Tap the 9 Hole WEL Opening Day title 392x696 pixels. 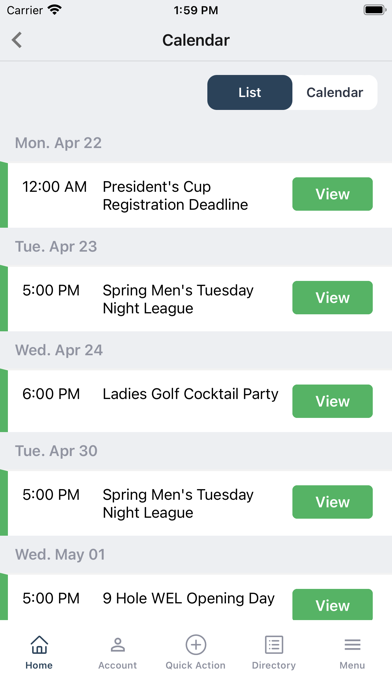[189, 598]
